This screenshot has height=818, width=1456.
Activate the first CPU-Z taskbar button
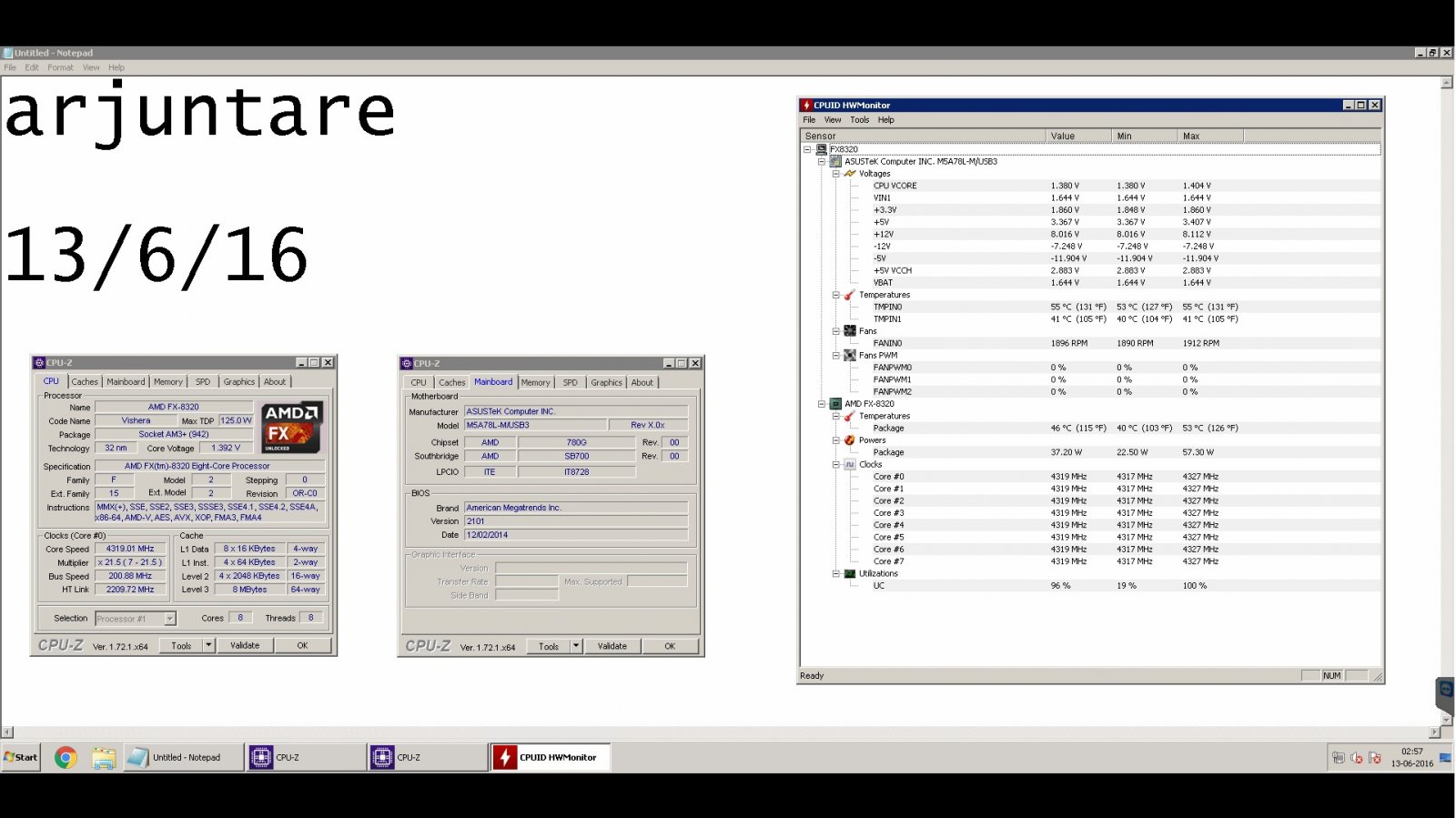306,757
